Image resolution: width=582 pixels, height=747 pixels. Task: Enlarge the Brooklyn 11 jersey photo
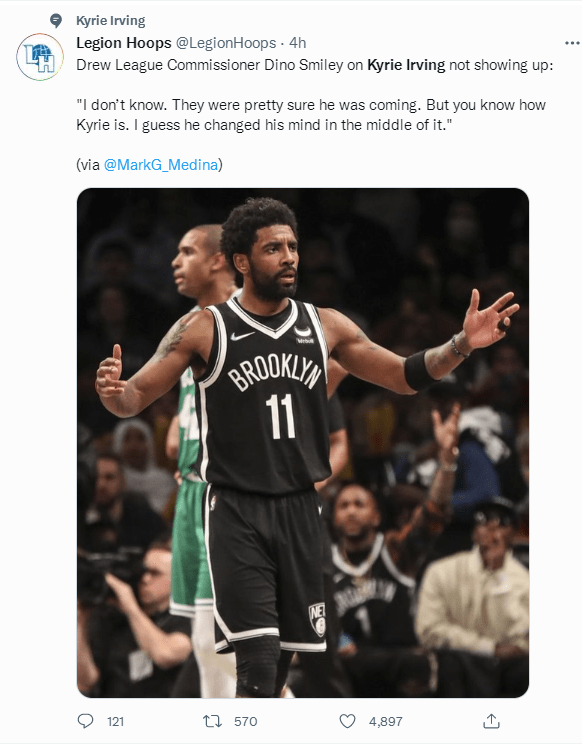click(x=303, y=443)
